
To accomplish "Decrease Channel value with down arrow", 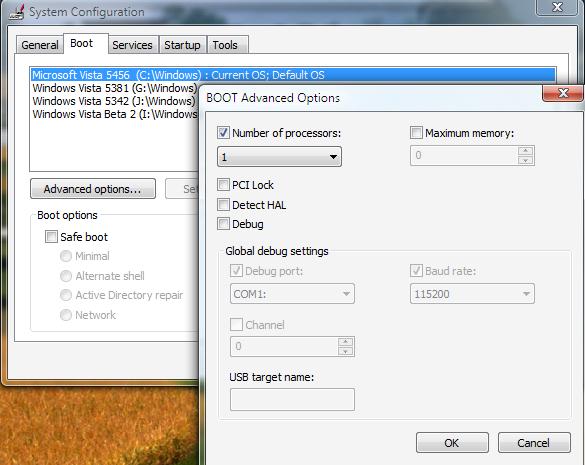I will 346,351.
